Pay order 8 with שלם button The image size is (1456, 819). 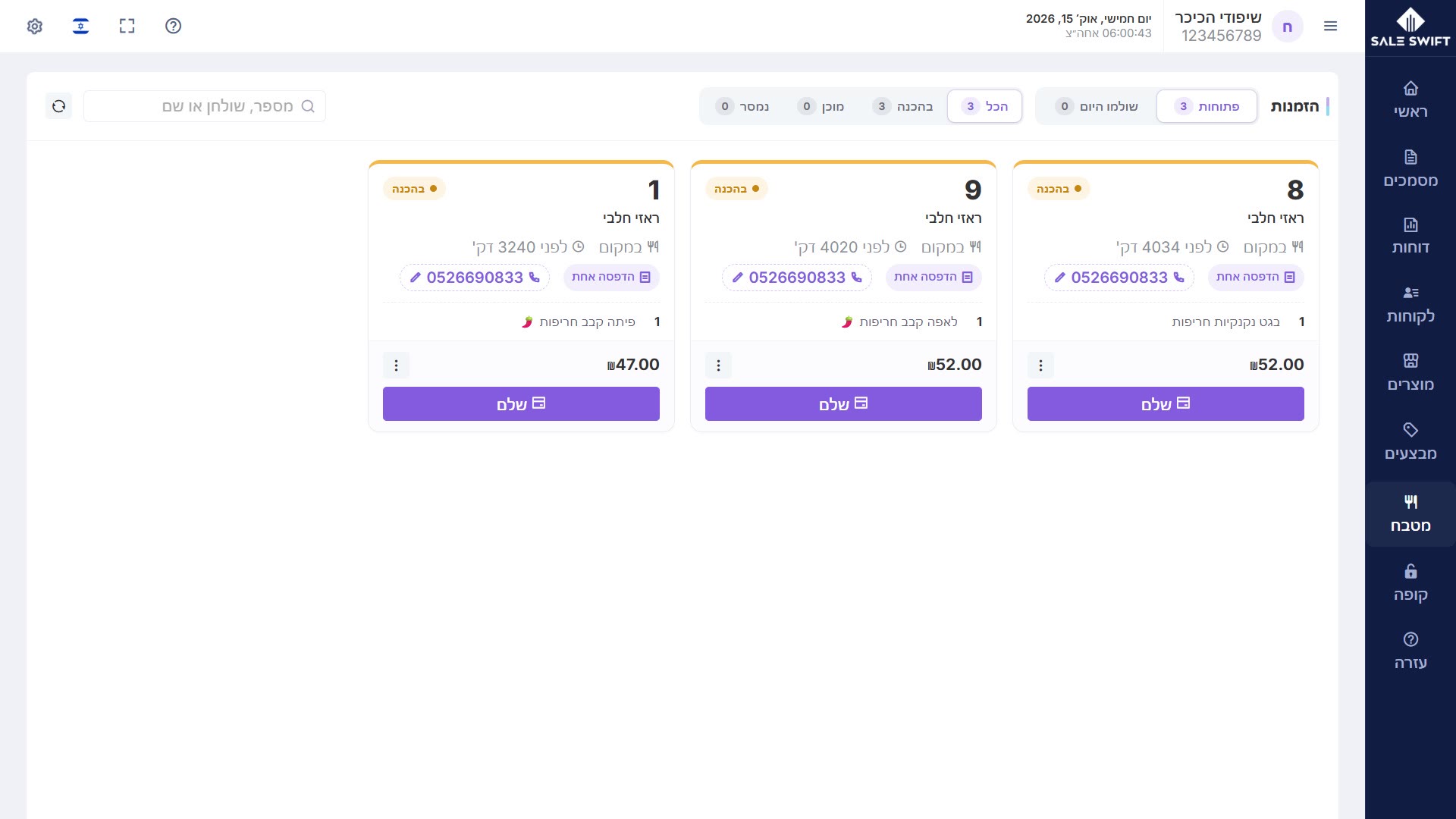(1166, 404)
